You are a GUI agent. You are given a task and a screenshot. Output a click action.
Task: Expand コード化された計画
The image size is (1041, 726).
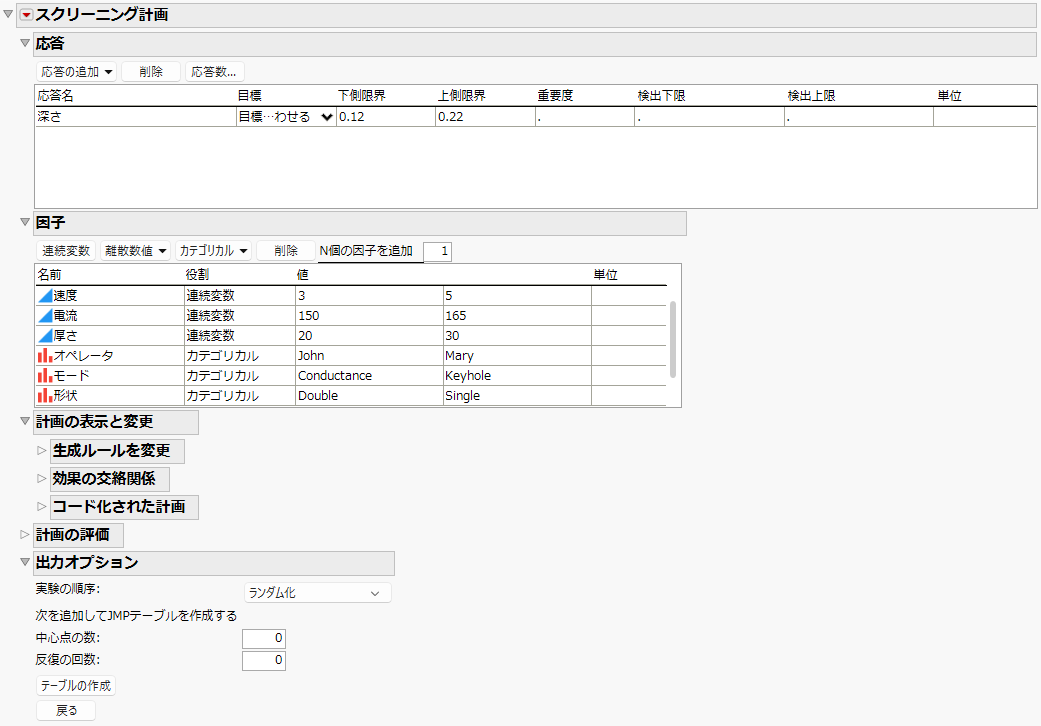[42, 506]
